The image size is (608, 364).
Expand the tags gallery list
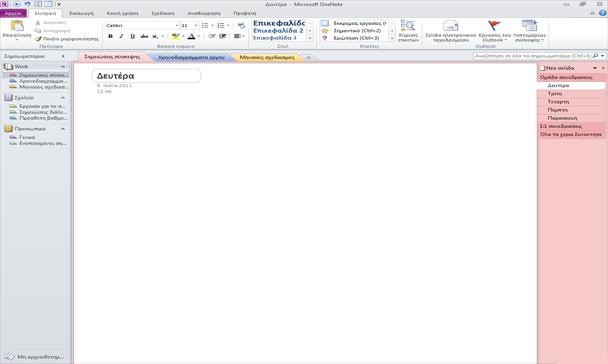point(392,38)
